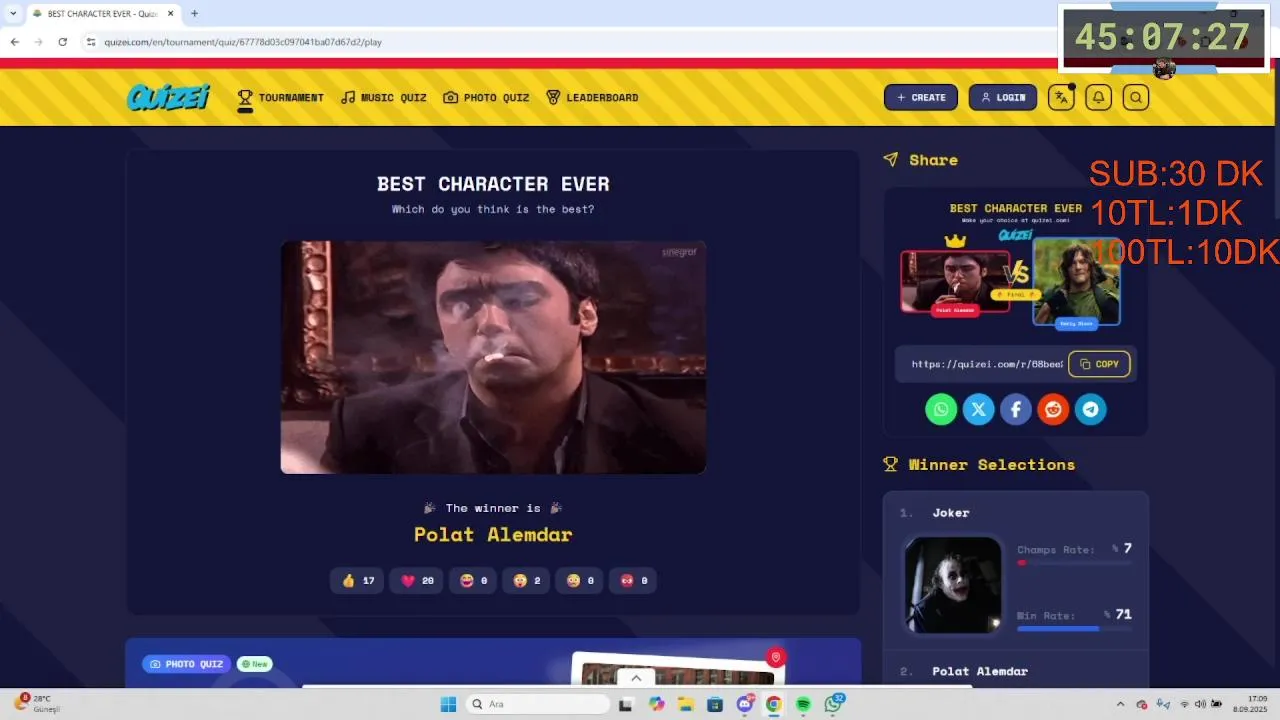Click the second-ranked Polat Alemdar entry
Screen dimensions: 1280x720
click(x=979, y=671)
